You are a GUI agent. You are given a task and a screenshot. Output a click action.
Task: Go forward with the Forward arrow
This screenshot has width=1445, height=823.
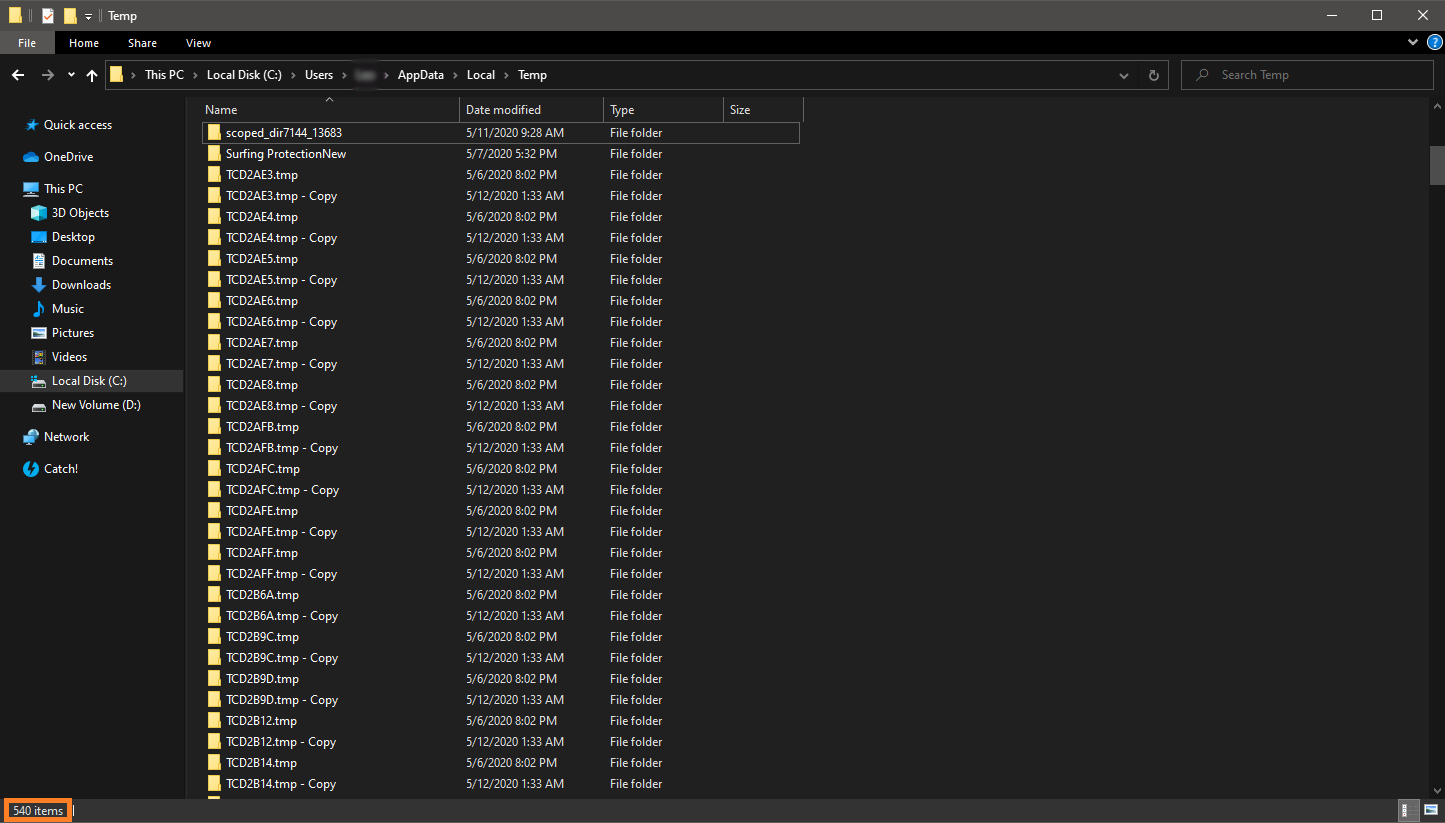pyautogui.click(x=47, y=75)
